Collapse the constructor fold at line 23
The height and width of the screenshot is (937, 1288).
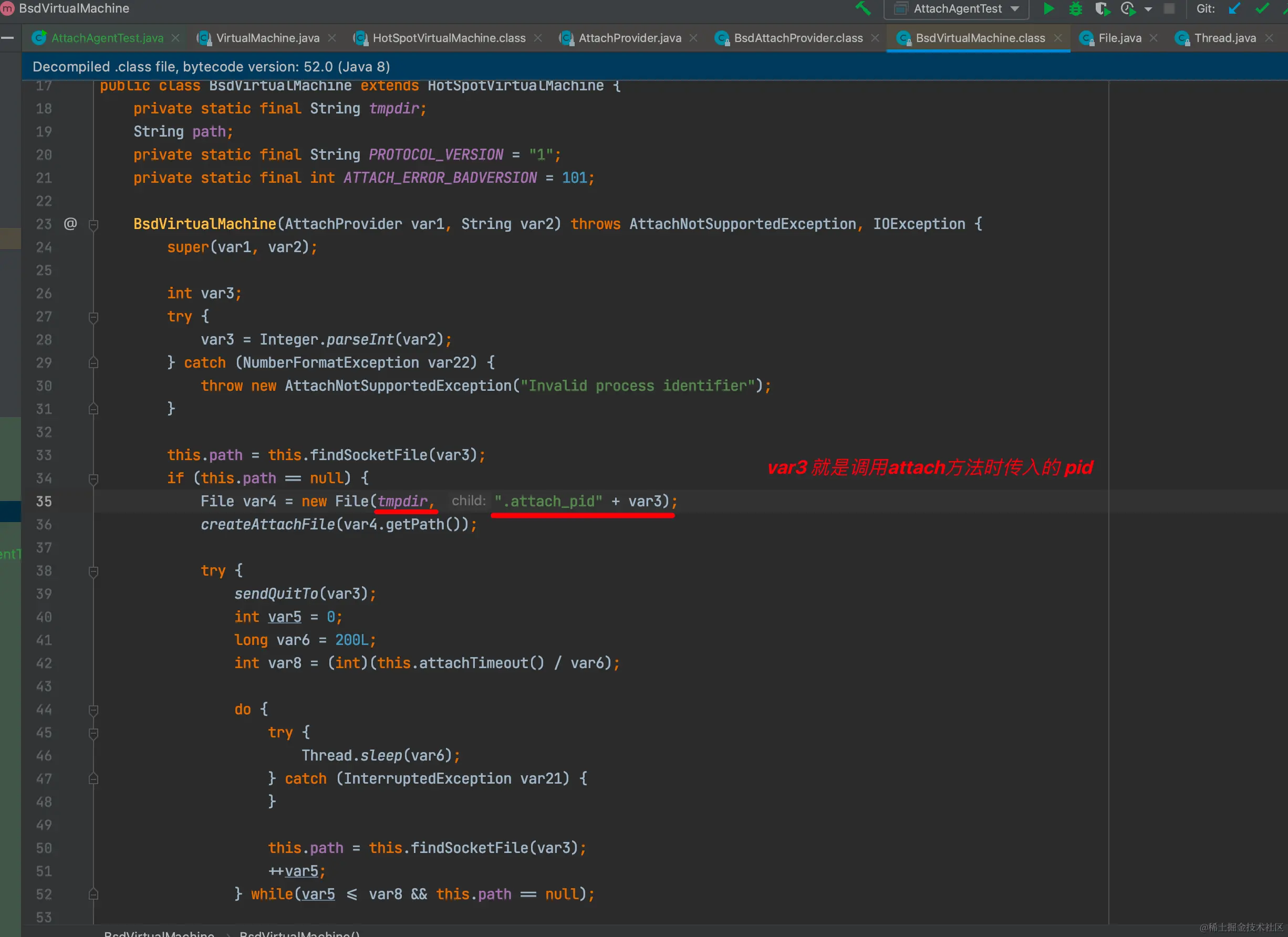point(94,224)
